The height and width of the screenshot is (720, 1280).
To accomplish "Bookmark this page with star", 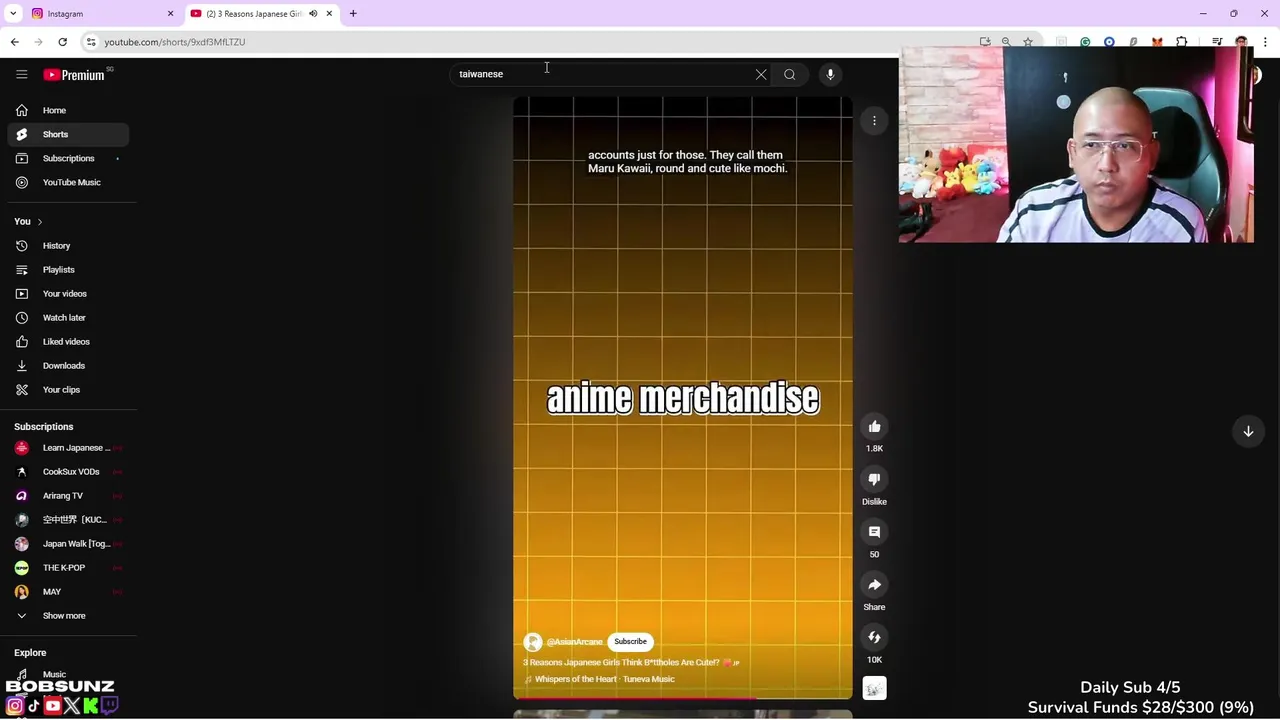I will (x=1027, y=42).
